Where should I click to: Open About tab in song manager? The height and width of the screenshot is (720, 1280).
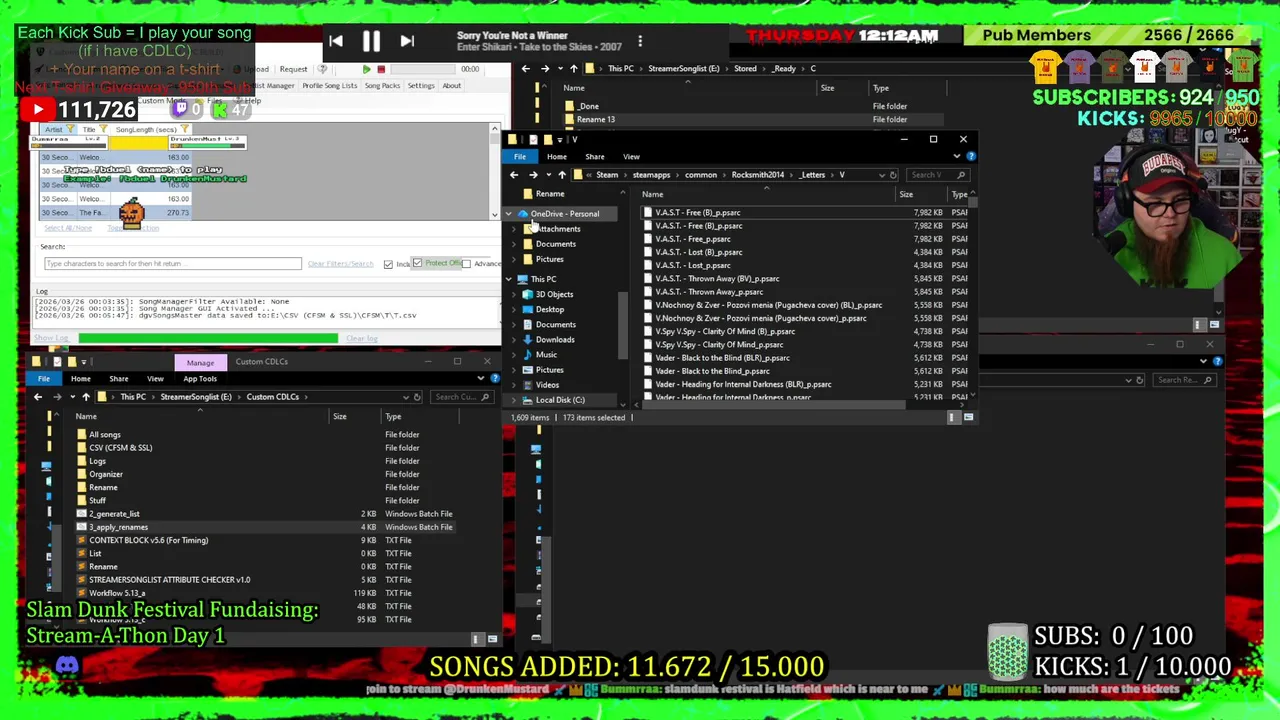coord(451,86)
